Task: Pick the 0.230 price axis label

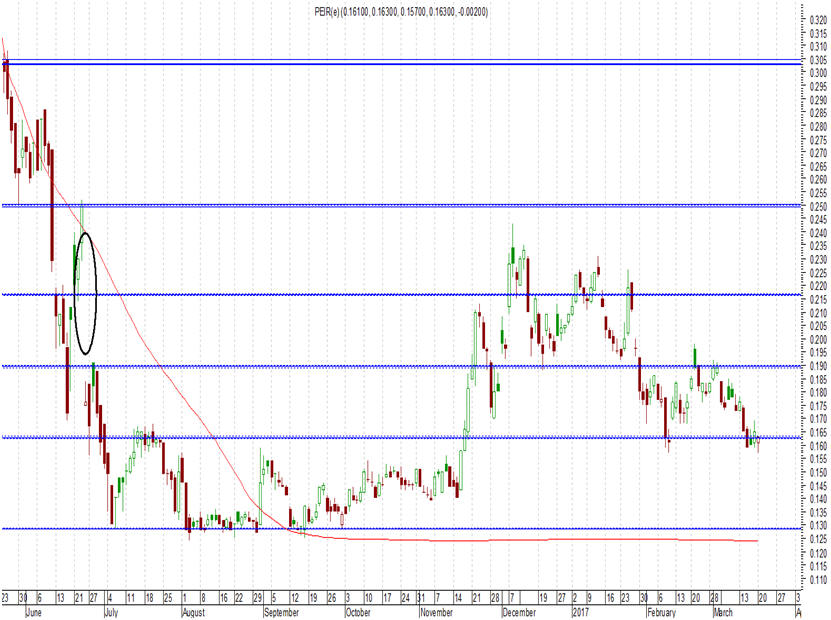Action: click(818, 260)
